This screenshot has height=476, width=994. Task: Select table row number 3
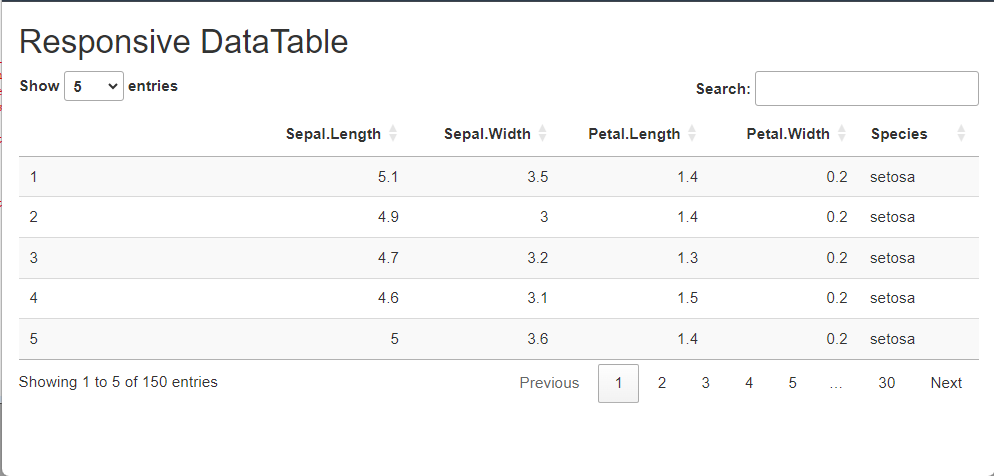click(x=34, y=258)
